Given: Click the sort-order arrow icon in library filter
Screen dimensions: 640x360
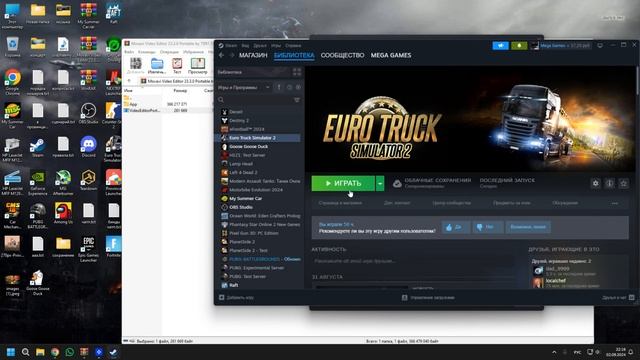Looking at the screenshot, I should pos(279,87).
